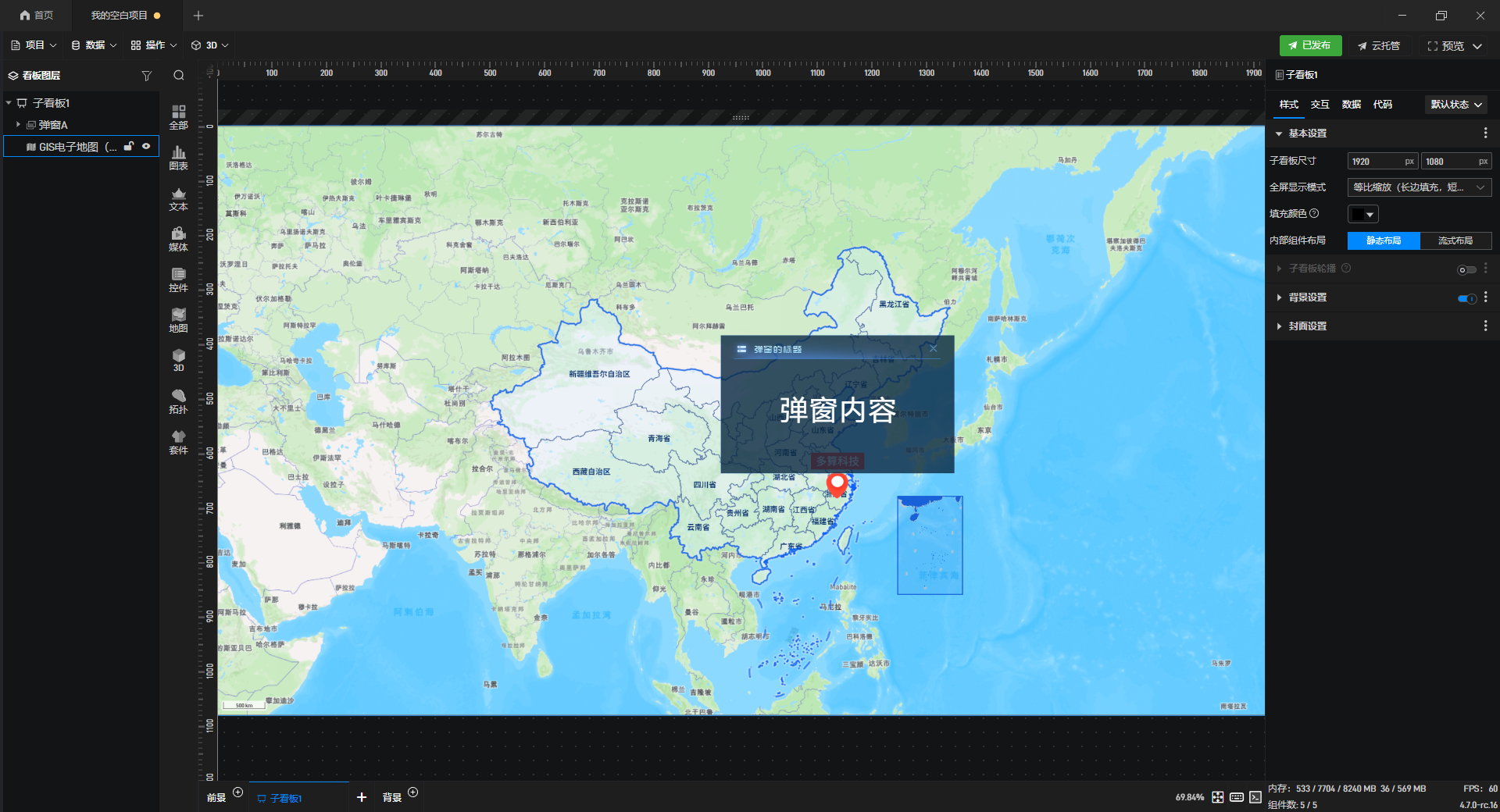Click the layer filter funnel icon
The image size is (1500, 812).
pos(146,76)
